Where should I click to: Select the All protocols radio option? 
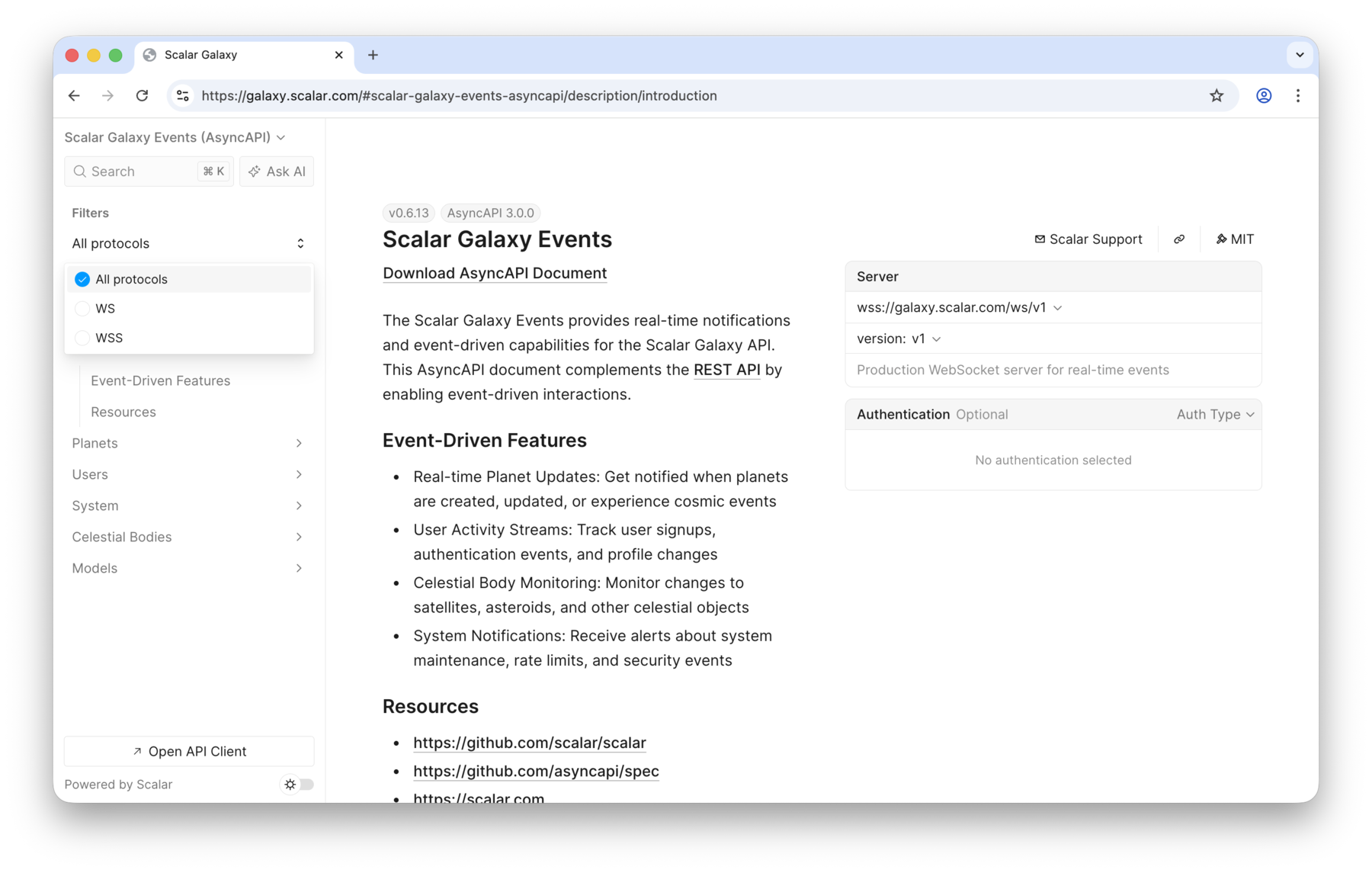point(189,279)
